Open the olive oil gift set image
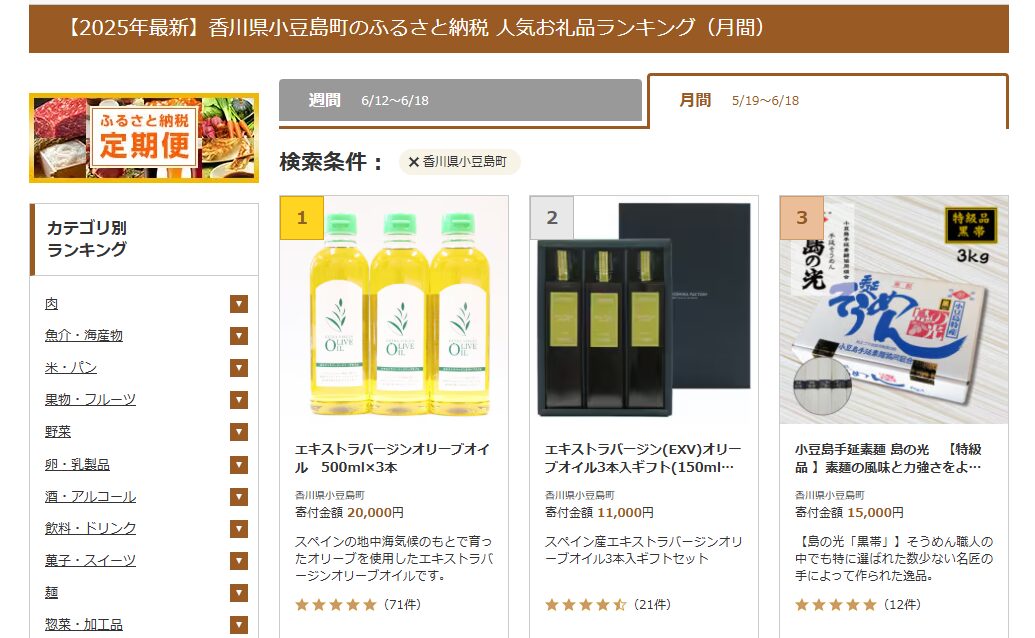 point(644,310)
